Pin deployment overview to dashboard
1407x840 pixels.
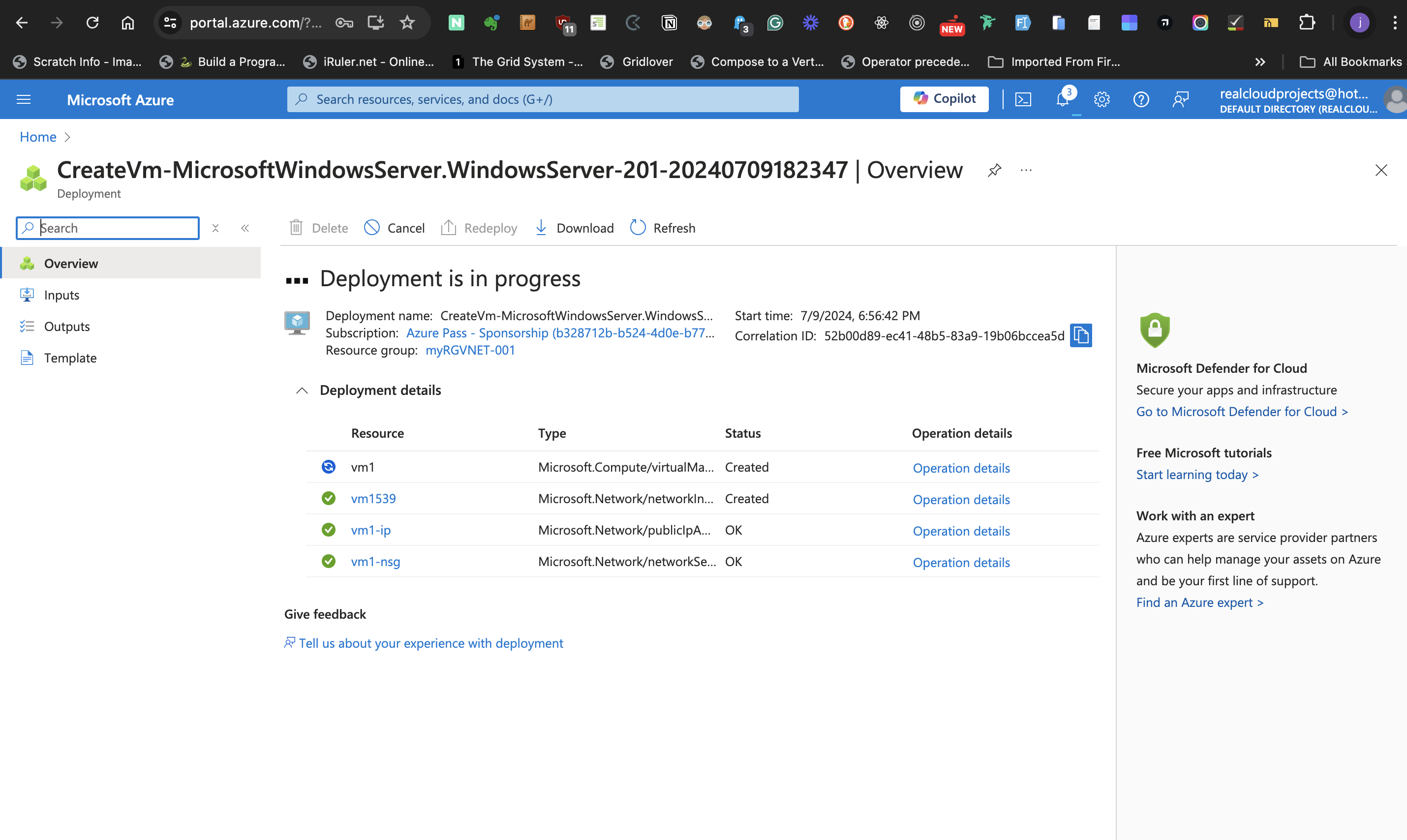994,170
